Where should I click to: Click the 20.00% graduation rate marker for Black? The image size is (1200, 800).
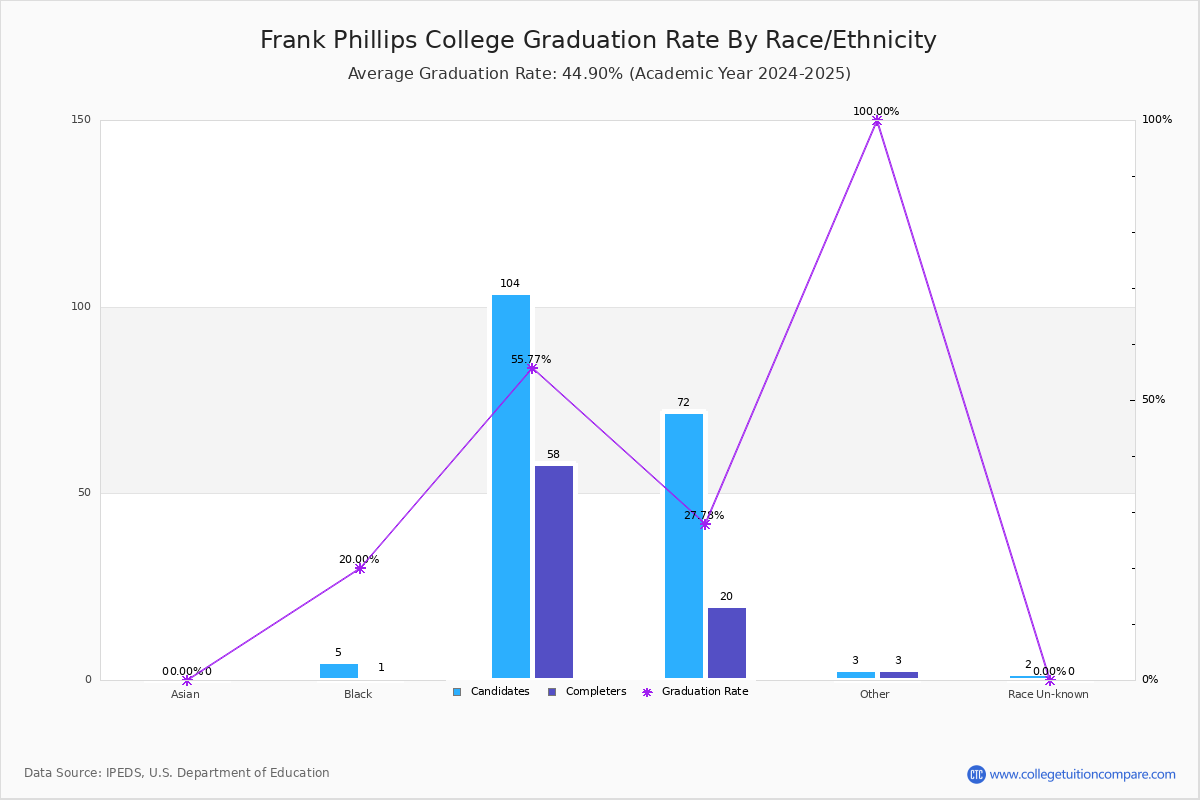pos(360,568)
